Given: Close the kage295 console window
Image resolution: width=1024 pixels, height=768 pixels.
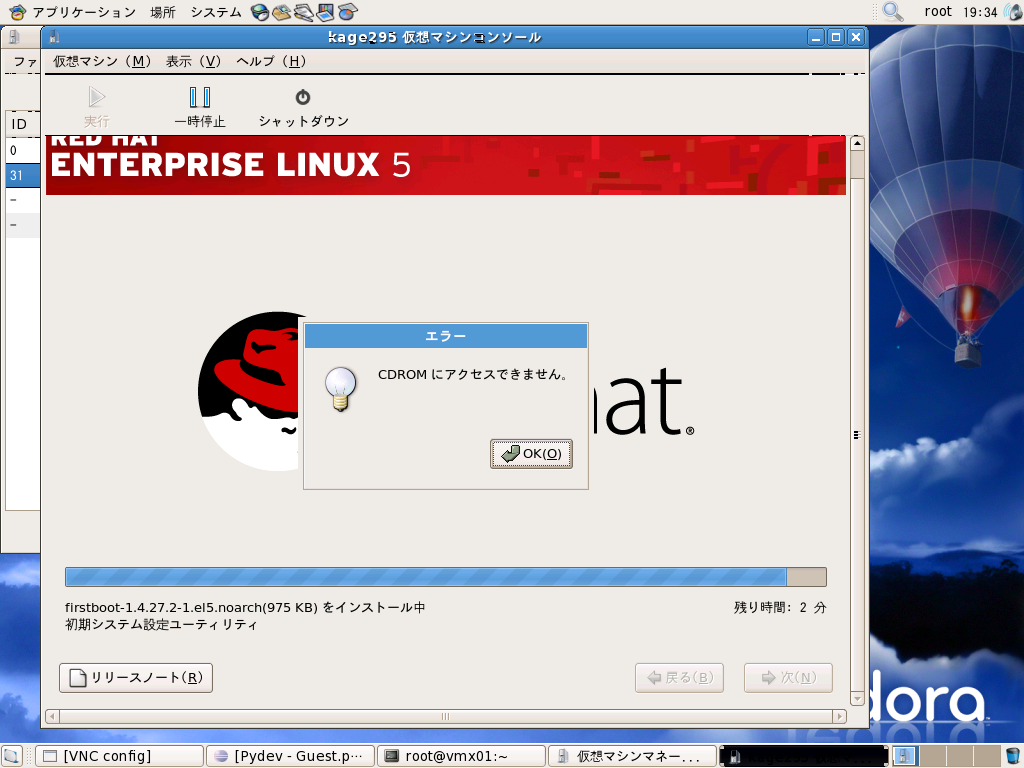Looking at the screenshot, I should point(856,37).
